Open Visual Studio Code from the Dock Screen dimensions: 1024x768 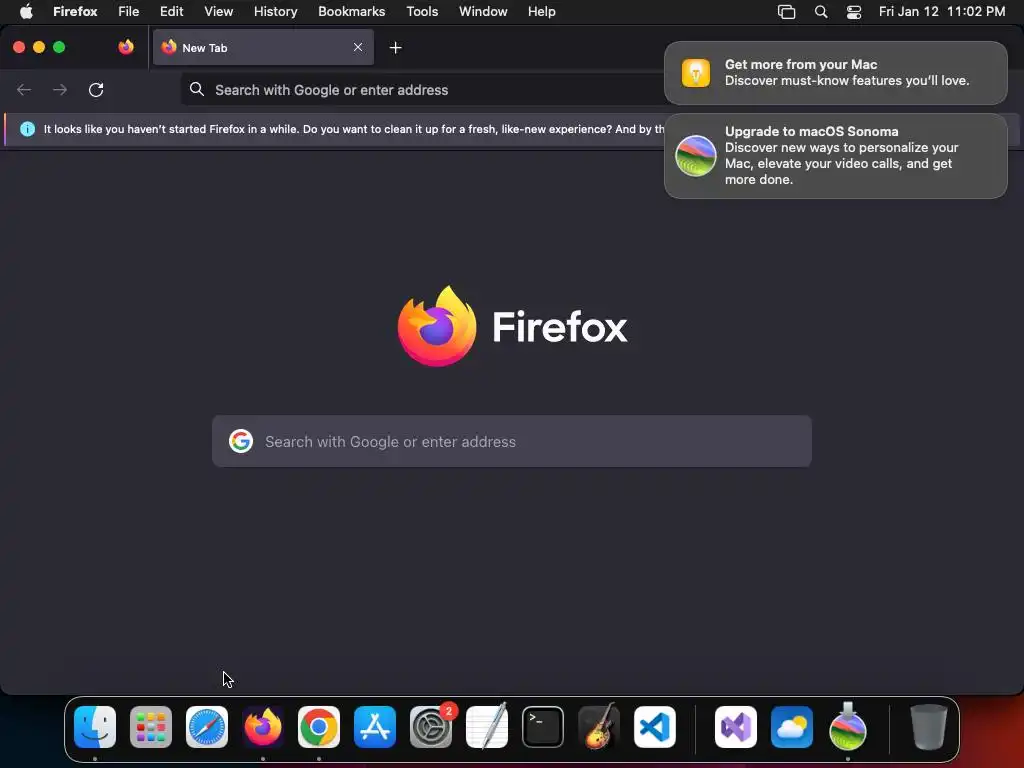coord(655,727)
